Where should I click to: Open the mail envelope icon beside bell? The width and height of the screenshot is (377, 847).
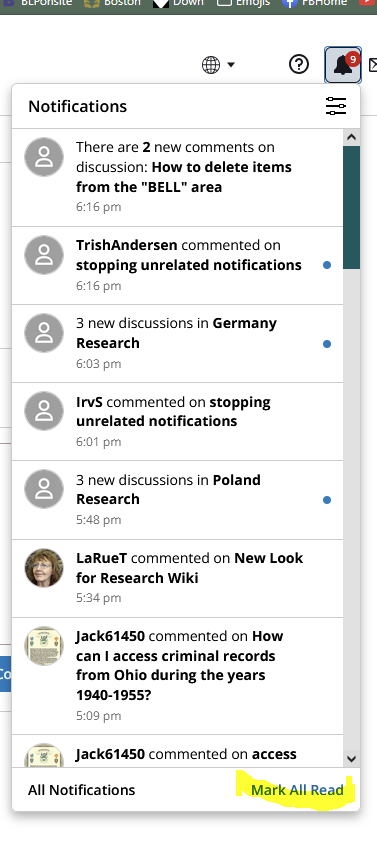(372, 65)
